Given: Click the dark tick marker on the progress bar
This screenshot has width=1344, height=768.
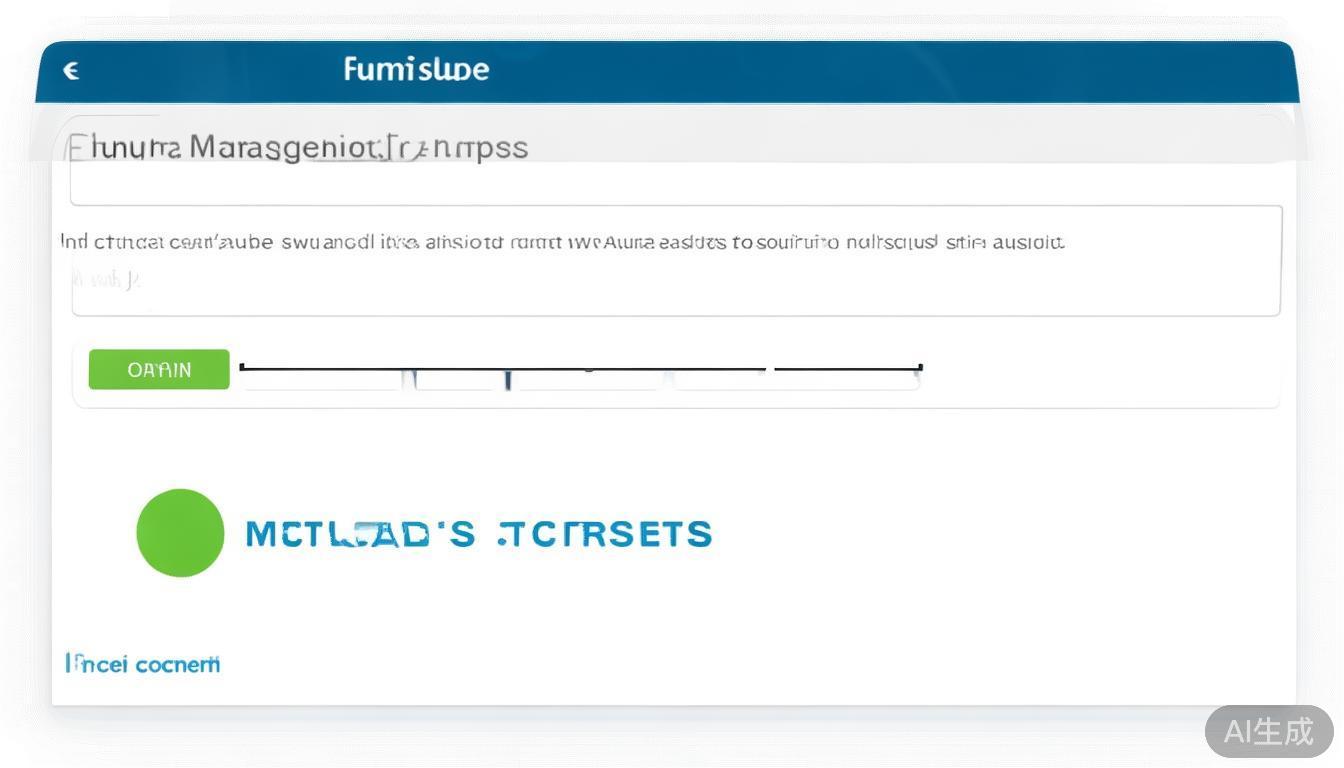Looking at the screenshot, I should click(508, 379).
